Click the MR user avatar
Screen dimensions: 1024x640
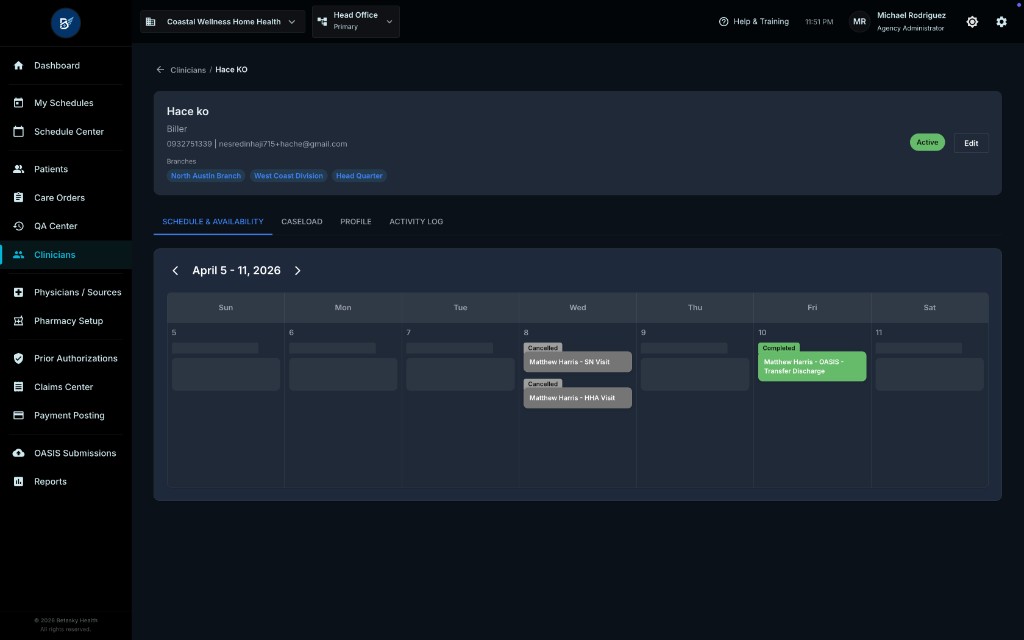[859, 22]
